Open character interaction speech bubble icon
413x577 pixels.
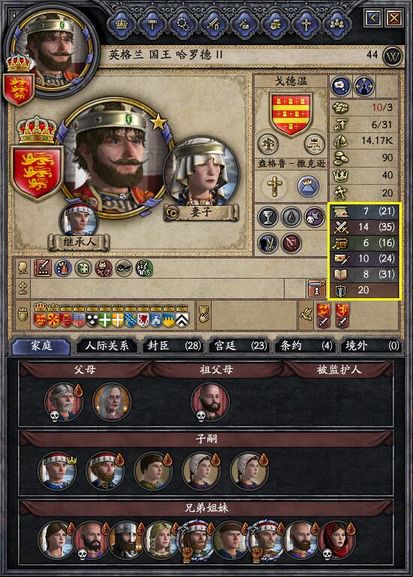[341, 86]
